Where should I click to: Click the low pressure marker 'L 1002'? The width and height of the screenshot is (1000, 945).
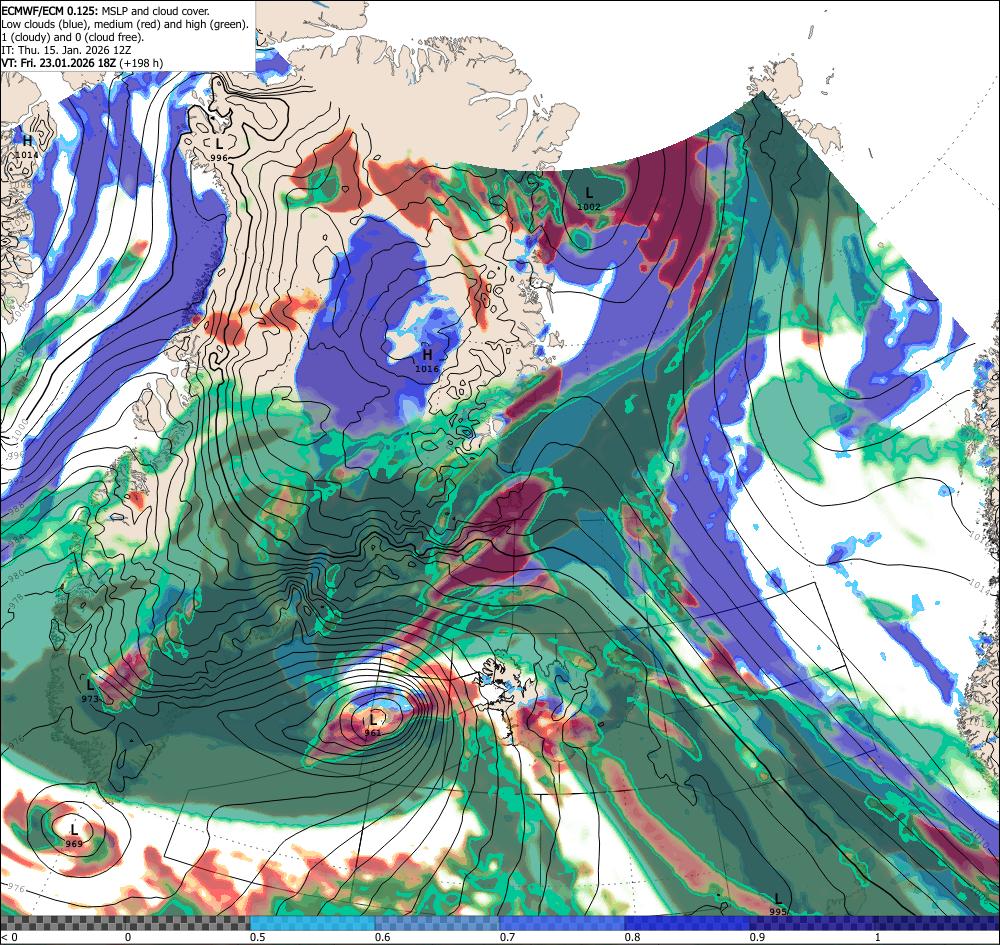tap(589, 198)
